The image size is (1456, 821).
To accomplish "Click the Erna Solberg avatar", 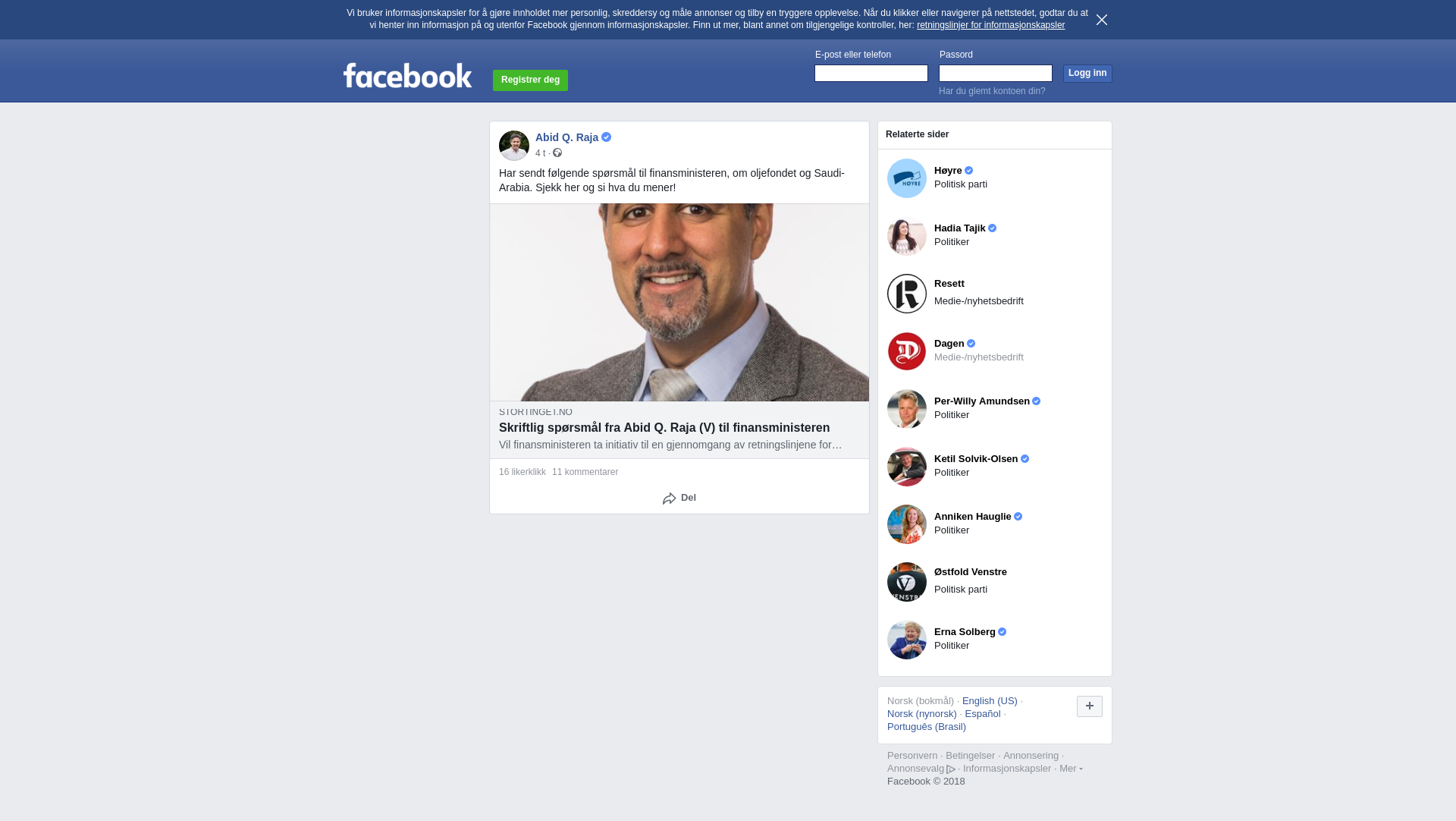I will coord(907,640).
